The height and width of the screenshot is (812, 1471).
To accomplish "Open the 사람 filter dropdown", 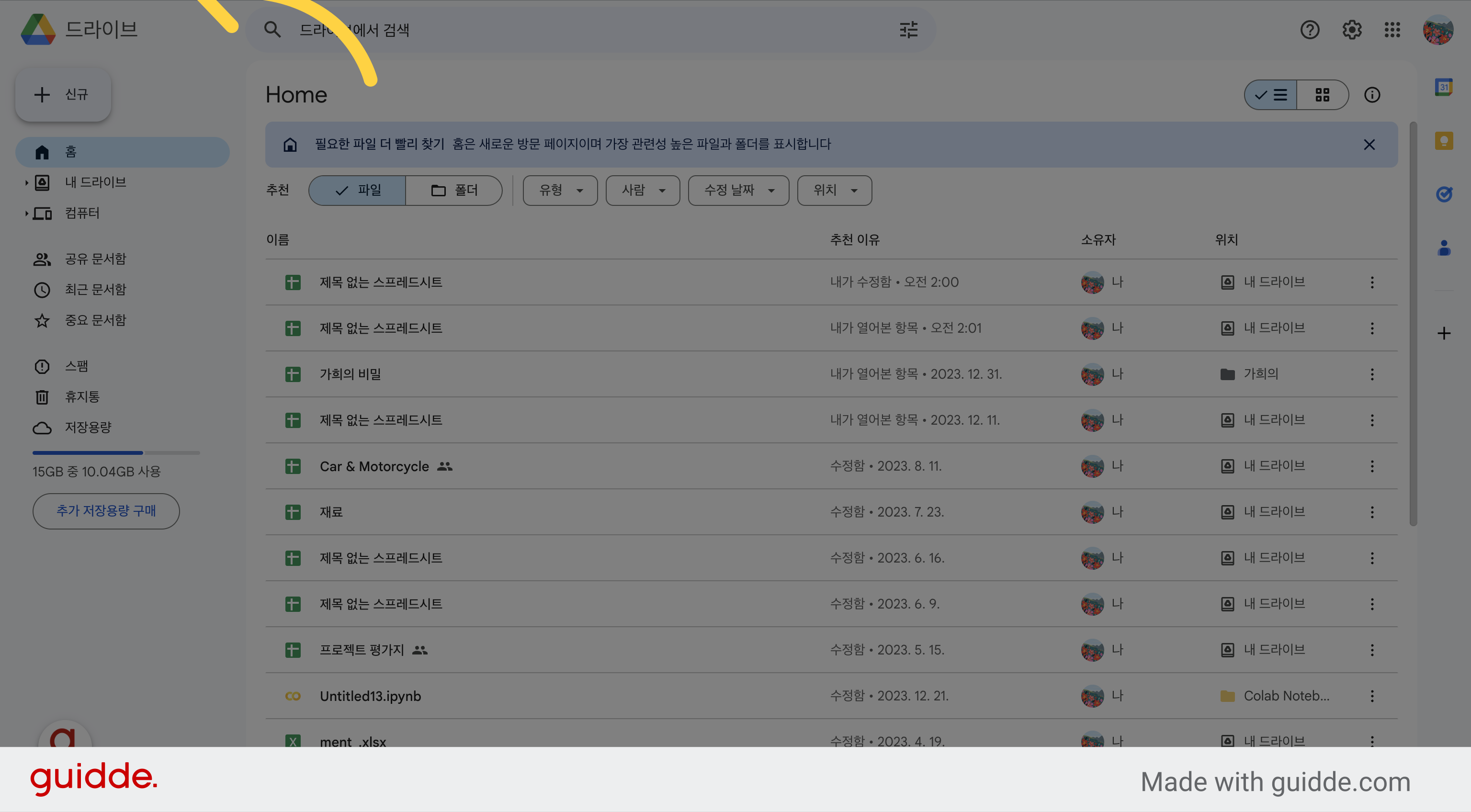I will coord(643,190).
